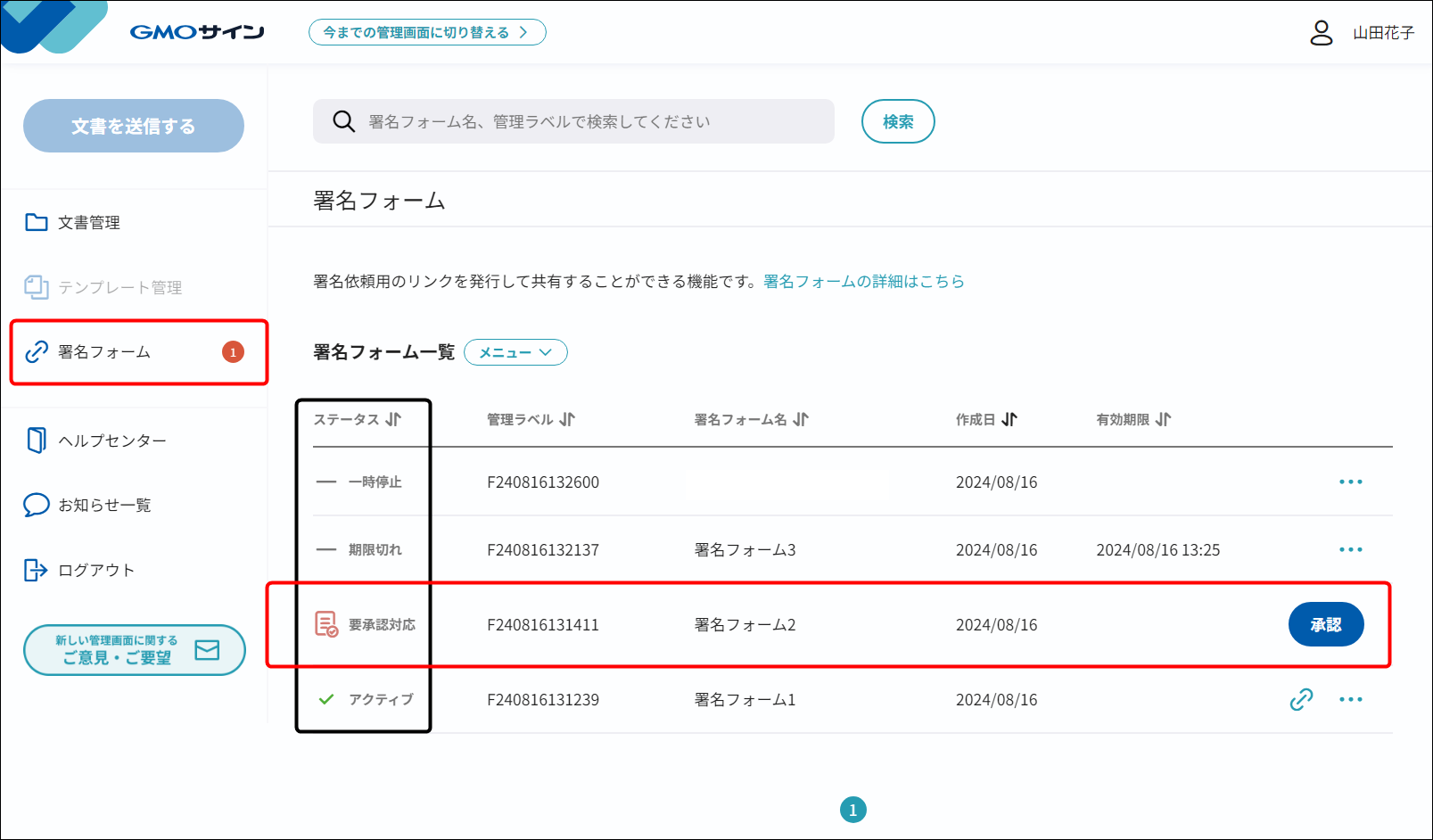Click the 要承認対応 status document icon

point(326,624)
